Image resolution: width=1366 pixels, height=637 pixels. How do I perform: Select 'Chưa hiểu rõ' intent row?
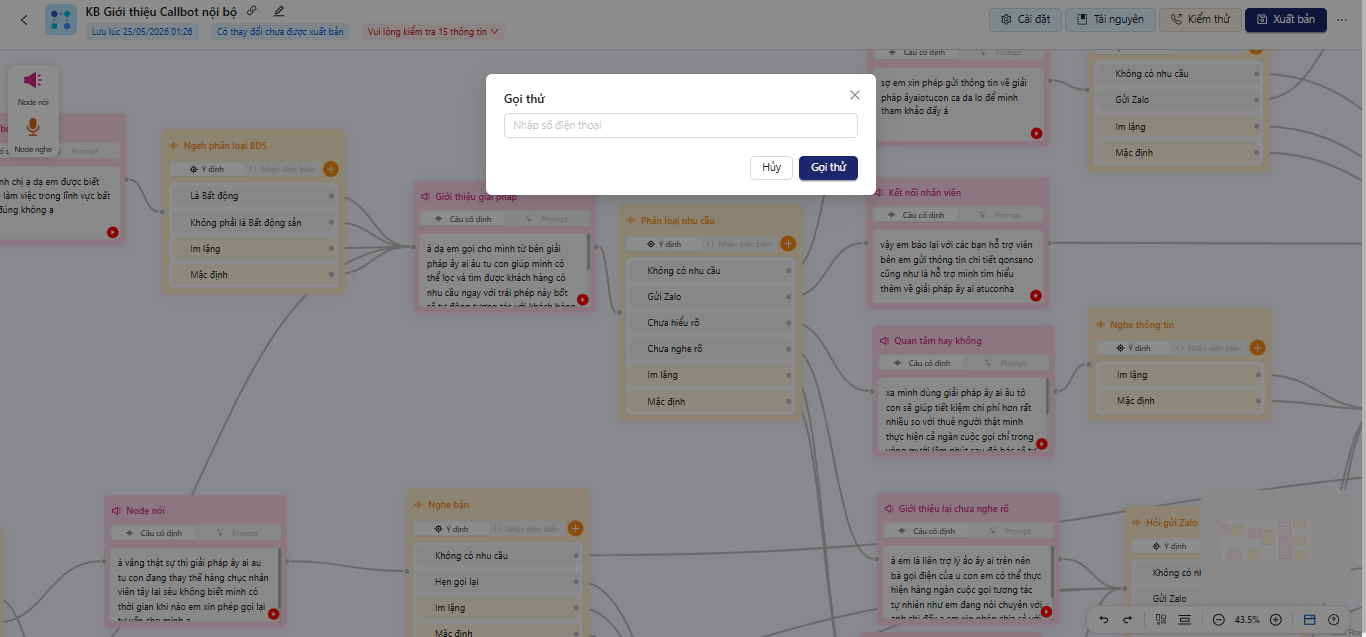[x=711, y=323]
